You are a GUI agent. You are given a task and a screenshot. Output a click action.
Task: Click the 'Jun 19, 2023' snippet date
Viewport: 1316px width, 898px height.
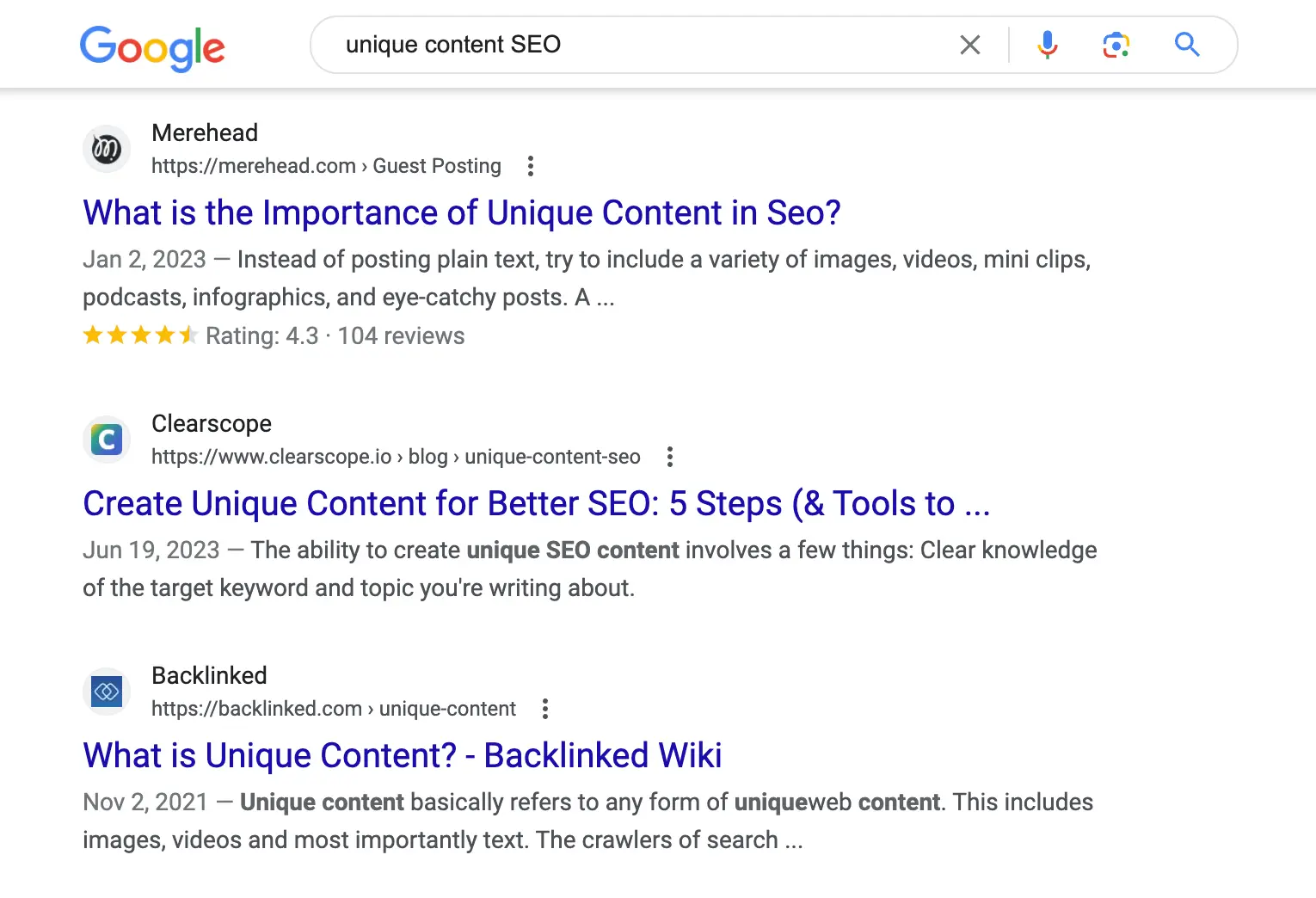tap(151, 550)
